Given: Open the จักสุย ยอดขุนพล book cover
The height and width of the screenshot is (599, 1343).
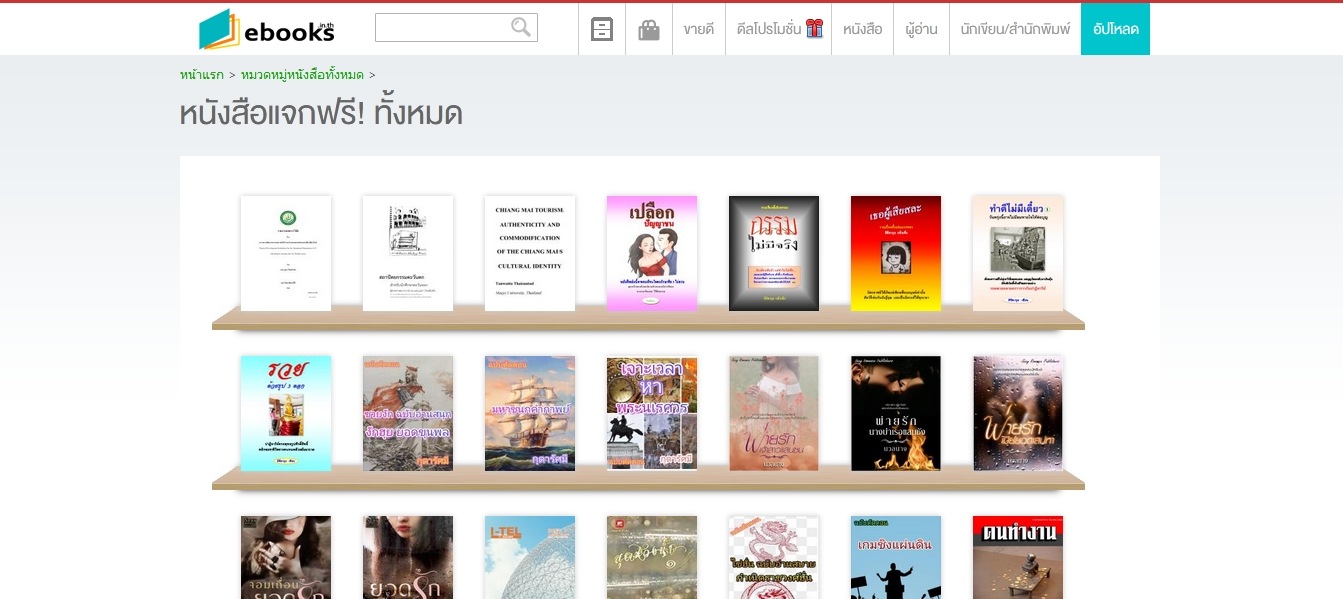Looking at the screenshot, I should click(408, 413).
